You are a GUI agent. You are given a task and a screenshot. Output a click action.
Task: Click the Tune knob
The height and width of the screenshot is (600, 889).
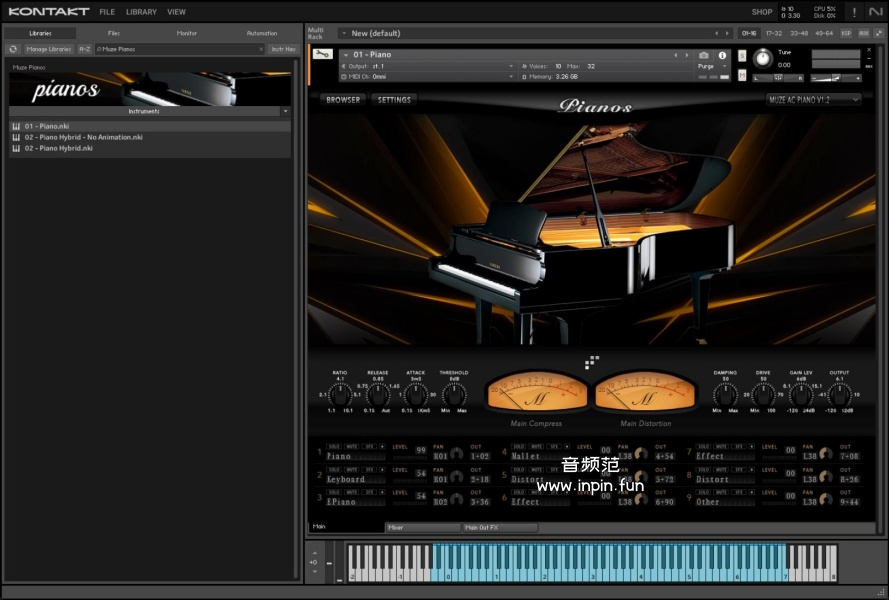pyautogui.click(x=763, y=58)
